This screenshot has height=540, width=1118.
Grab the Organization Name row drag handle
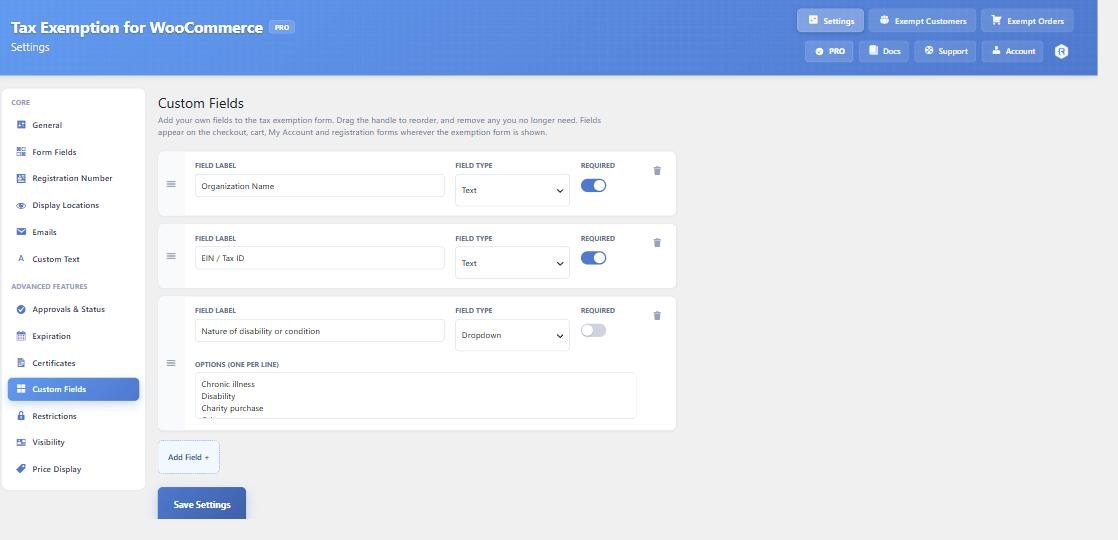pos(171,184)
